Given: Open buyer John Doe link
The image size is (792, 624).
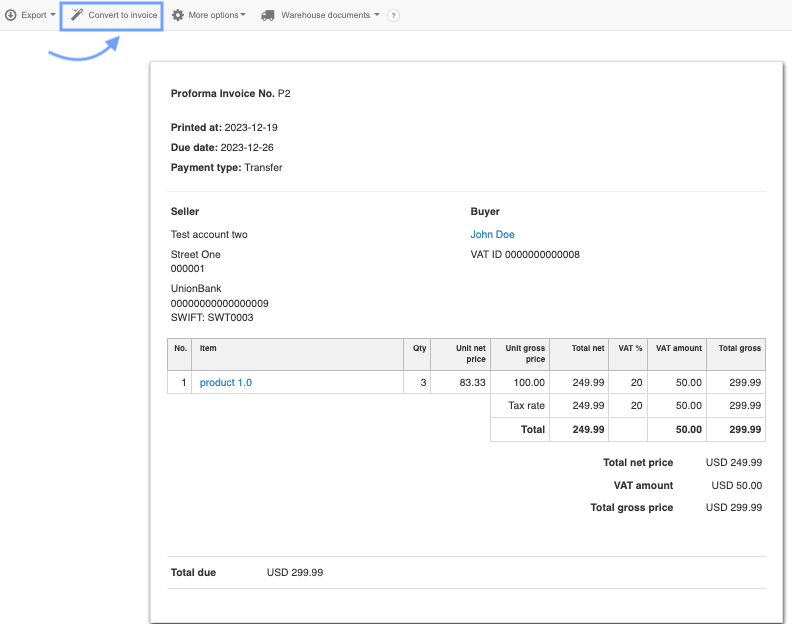Looking at the screenshot, I should pos(492,234).
